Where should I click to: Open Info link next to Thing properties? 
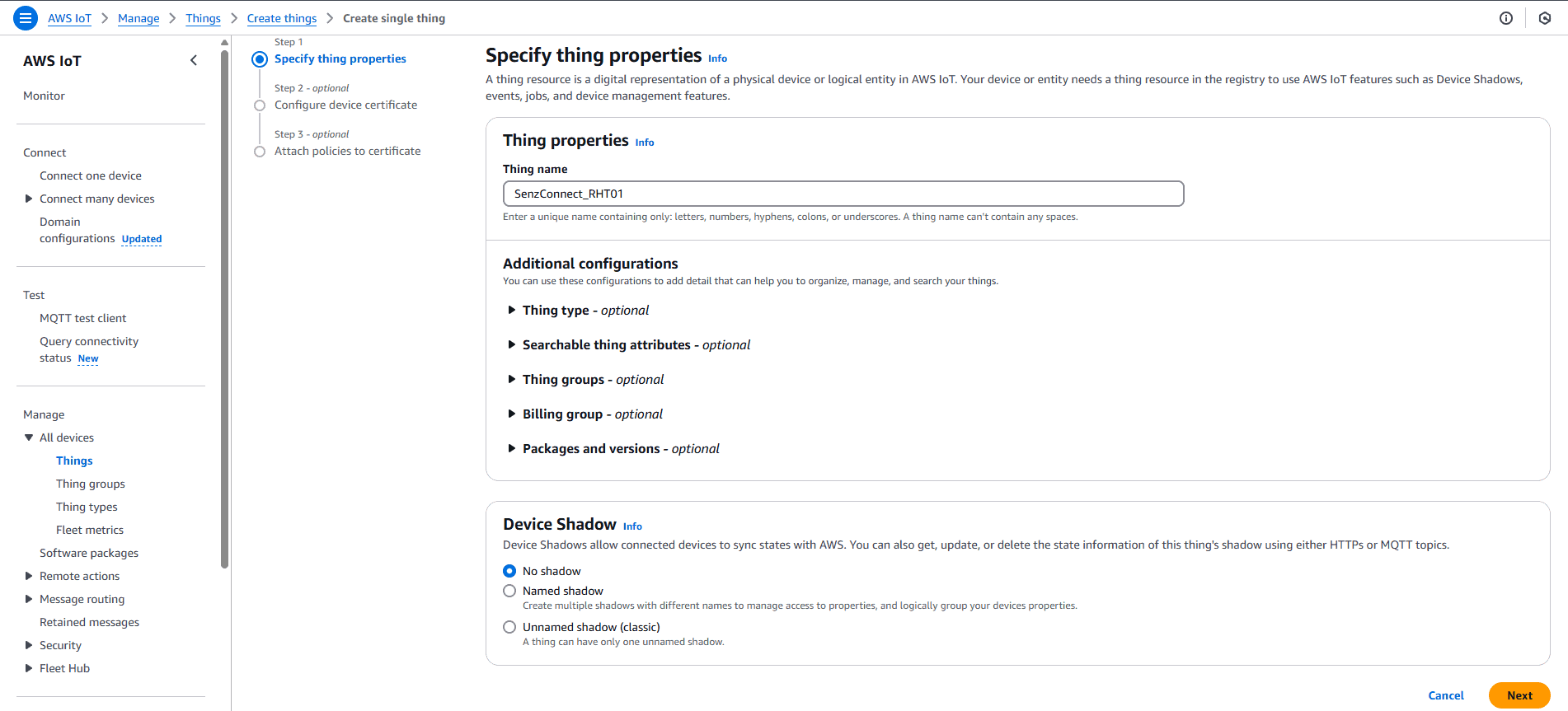pos(644,143)
